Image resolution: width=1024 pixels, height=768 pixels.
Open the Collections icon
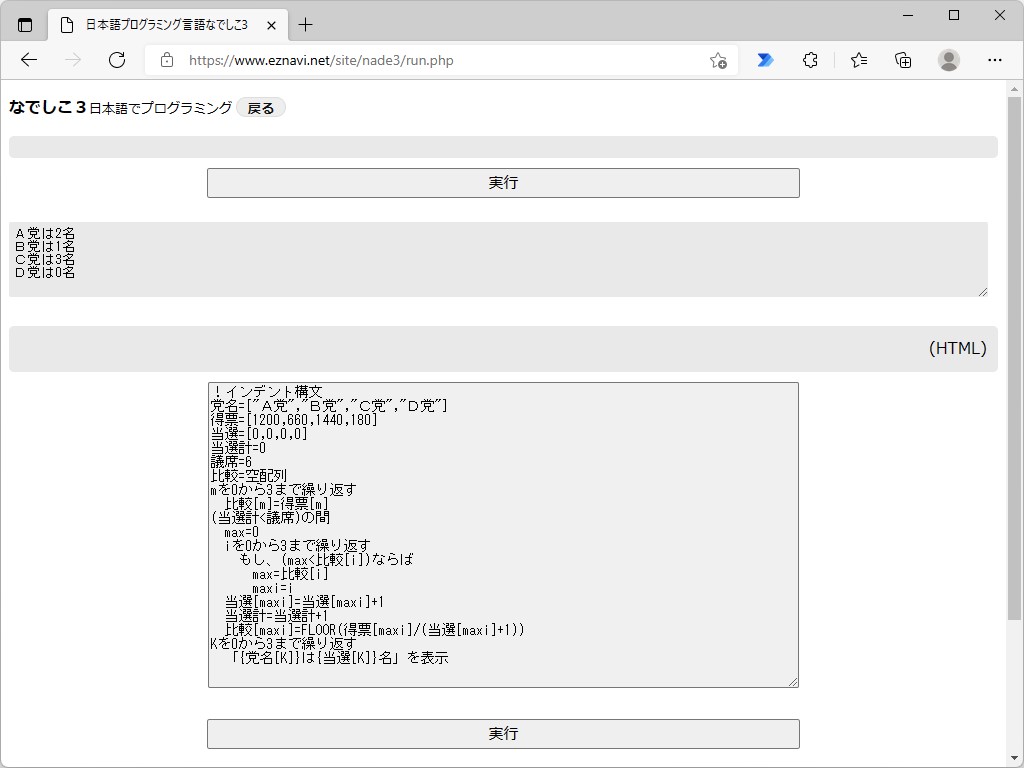click(902, 60)
